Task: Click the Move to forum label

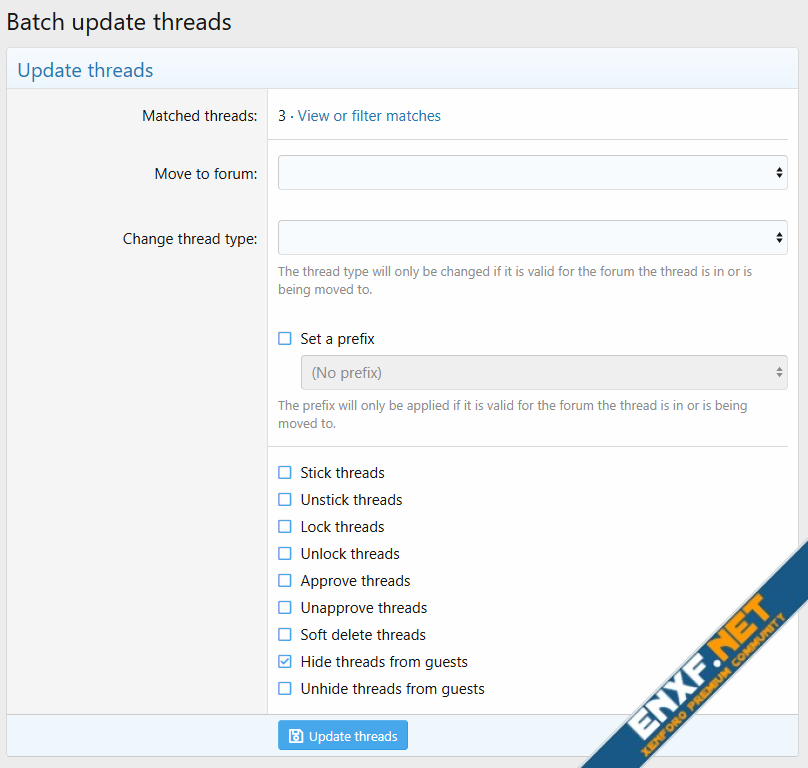Action: (x=205, y=174)
